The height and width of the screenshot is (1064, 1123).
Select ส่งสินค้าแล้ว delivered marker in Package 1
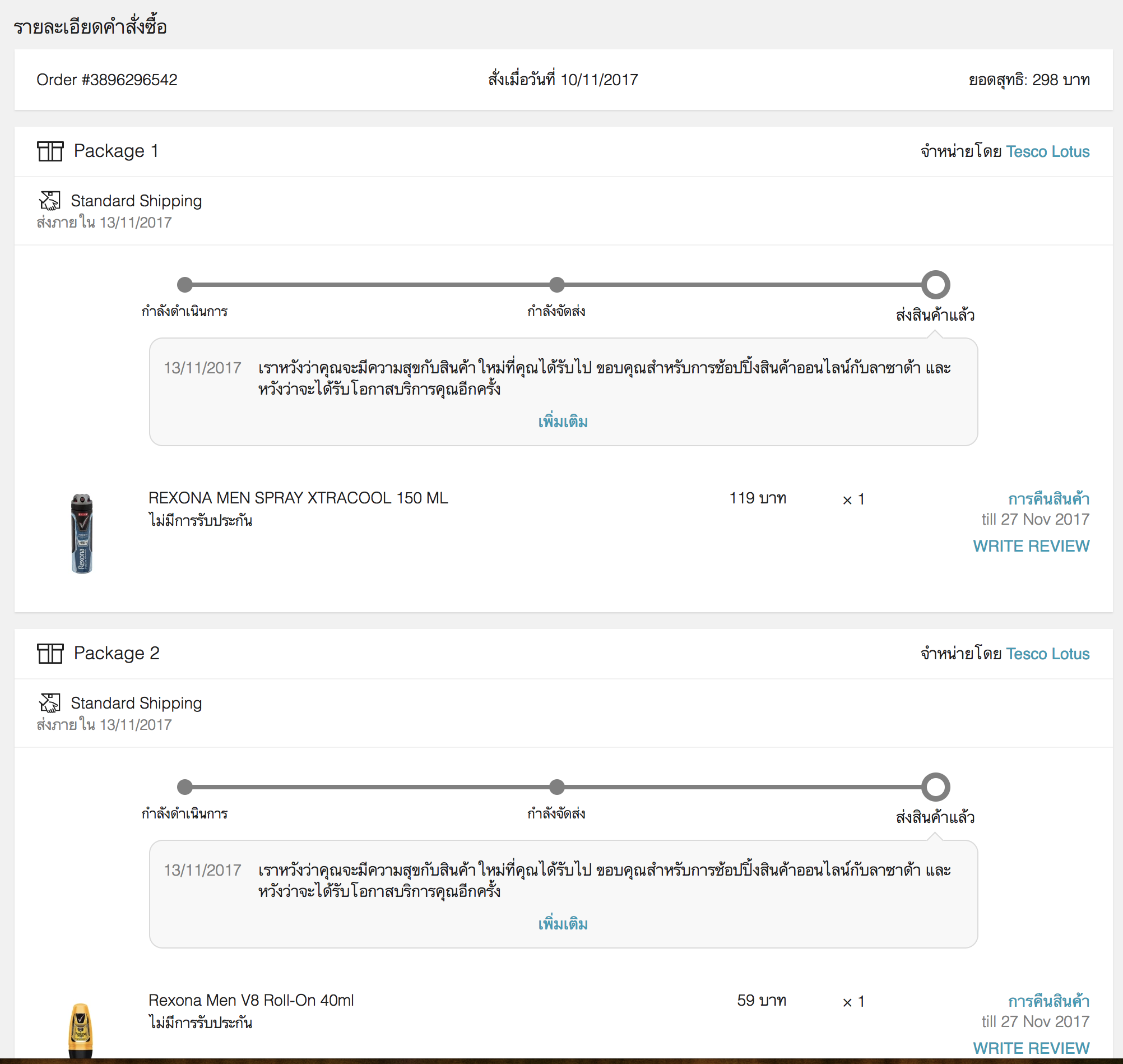935,285
